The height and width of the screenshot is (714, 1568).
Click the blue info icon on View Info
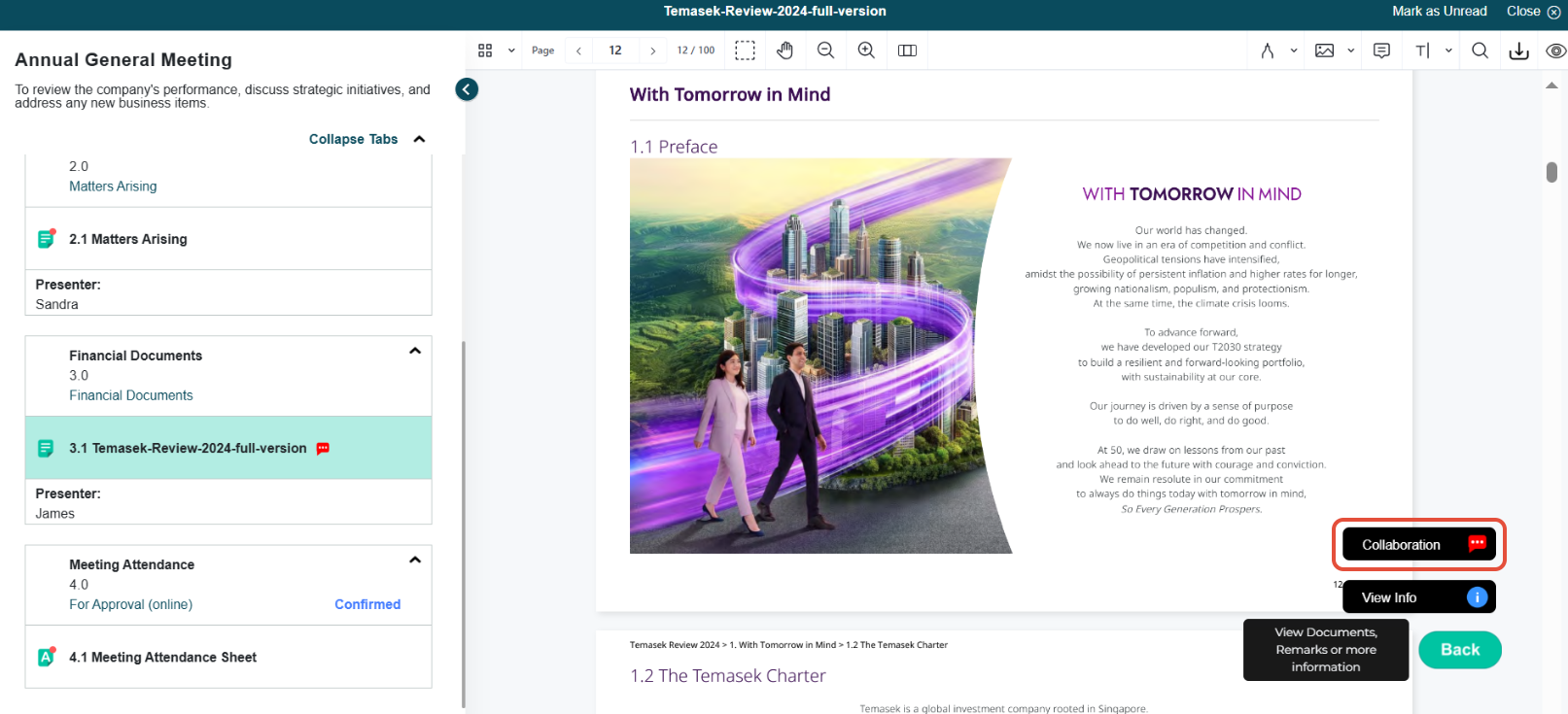(x=1477, y=596)
